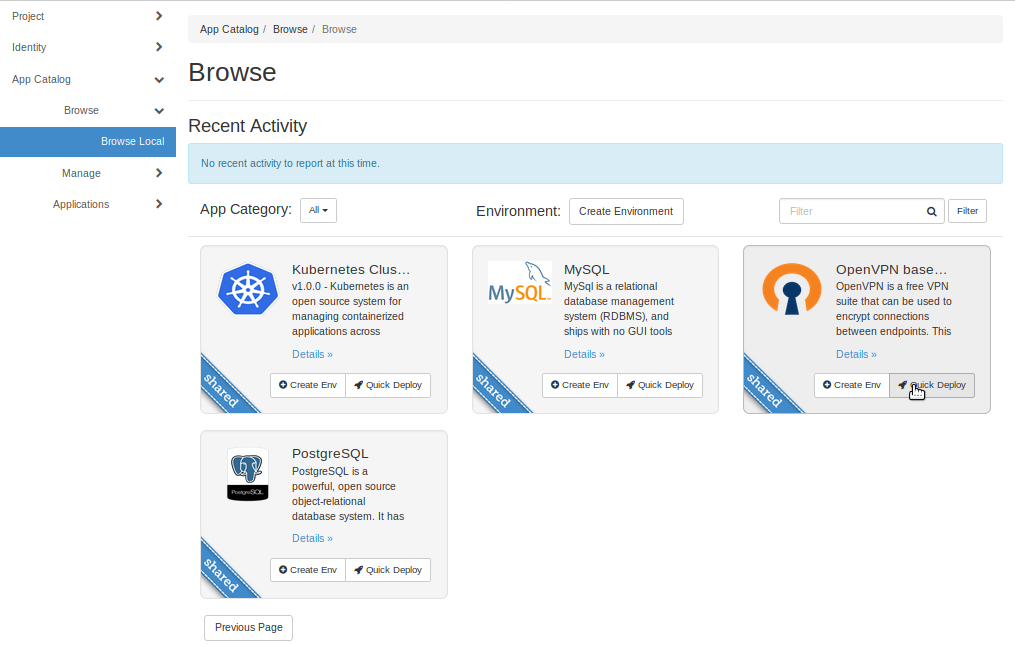Image resolution: width=1015 pixels, height=645 pixels.
Task: Select Browse Local in sidebar
Action: point(87,141)
